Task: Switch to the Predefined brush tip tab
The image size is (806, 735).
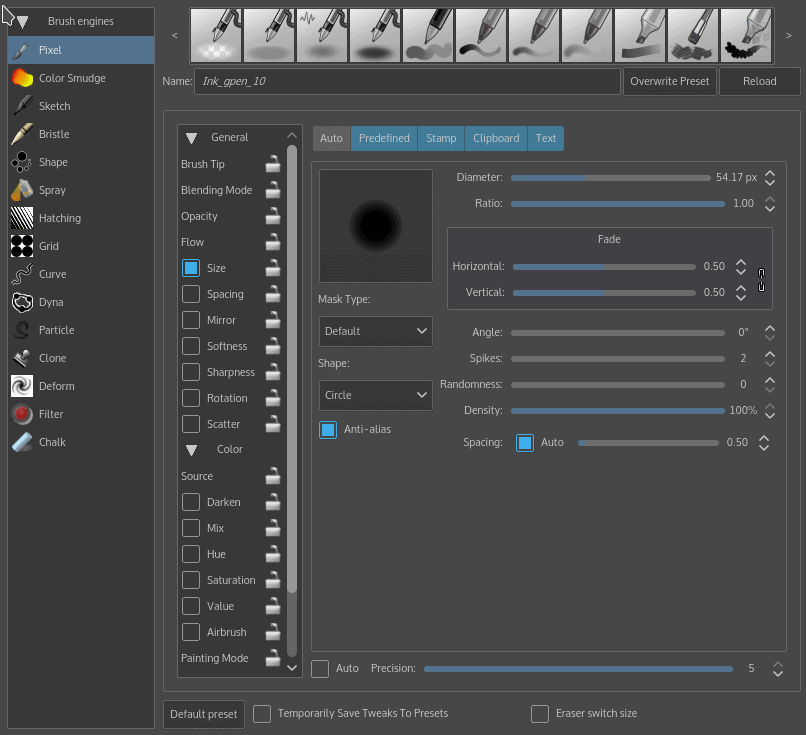Action: coord(384,138)
